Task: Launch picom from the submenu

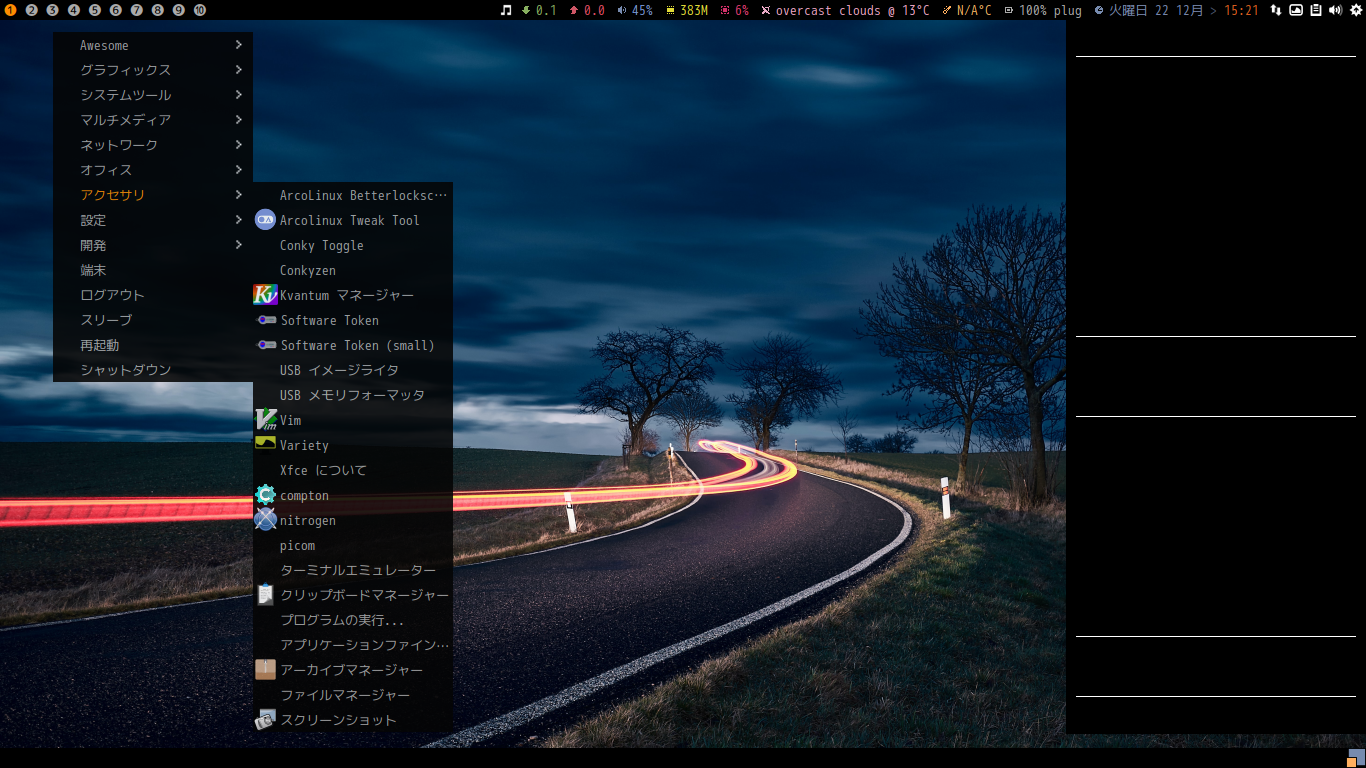Action: [x=353, y=545]
